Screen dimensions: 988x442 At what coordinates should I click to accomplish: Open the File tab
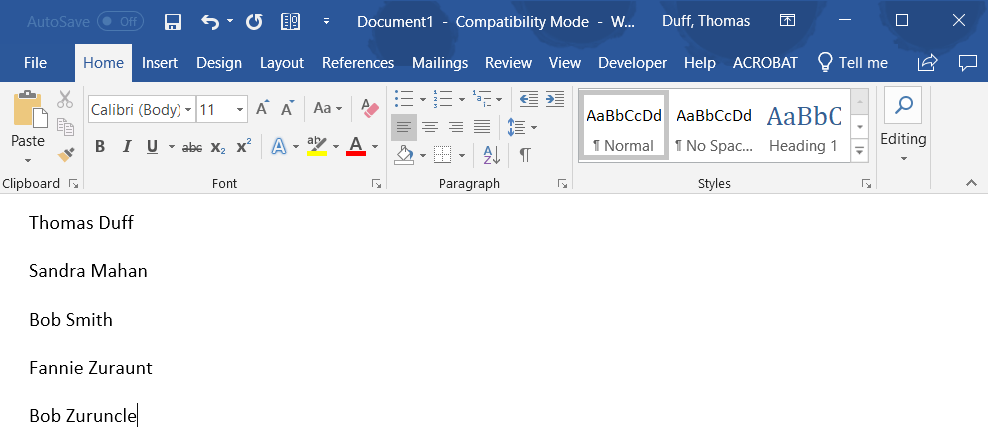[35, 63]
